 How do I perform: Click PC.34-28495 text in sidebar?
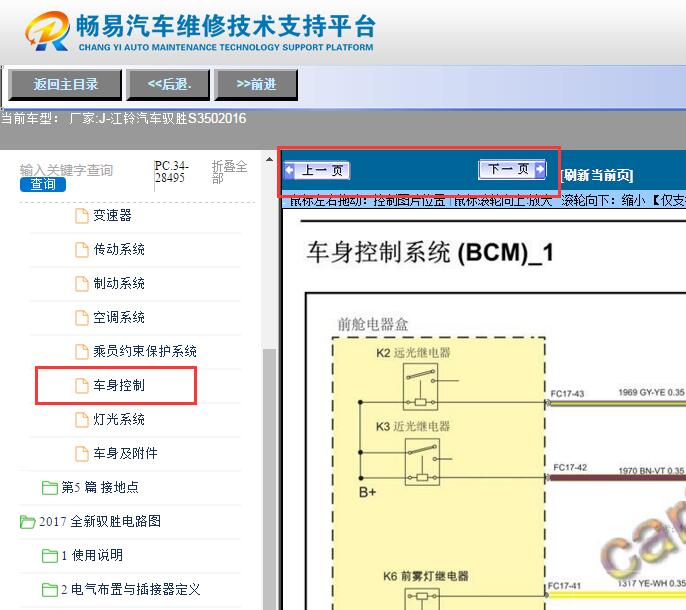[172, 172]
